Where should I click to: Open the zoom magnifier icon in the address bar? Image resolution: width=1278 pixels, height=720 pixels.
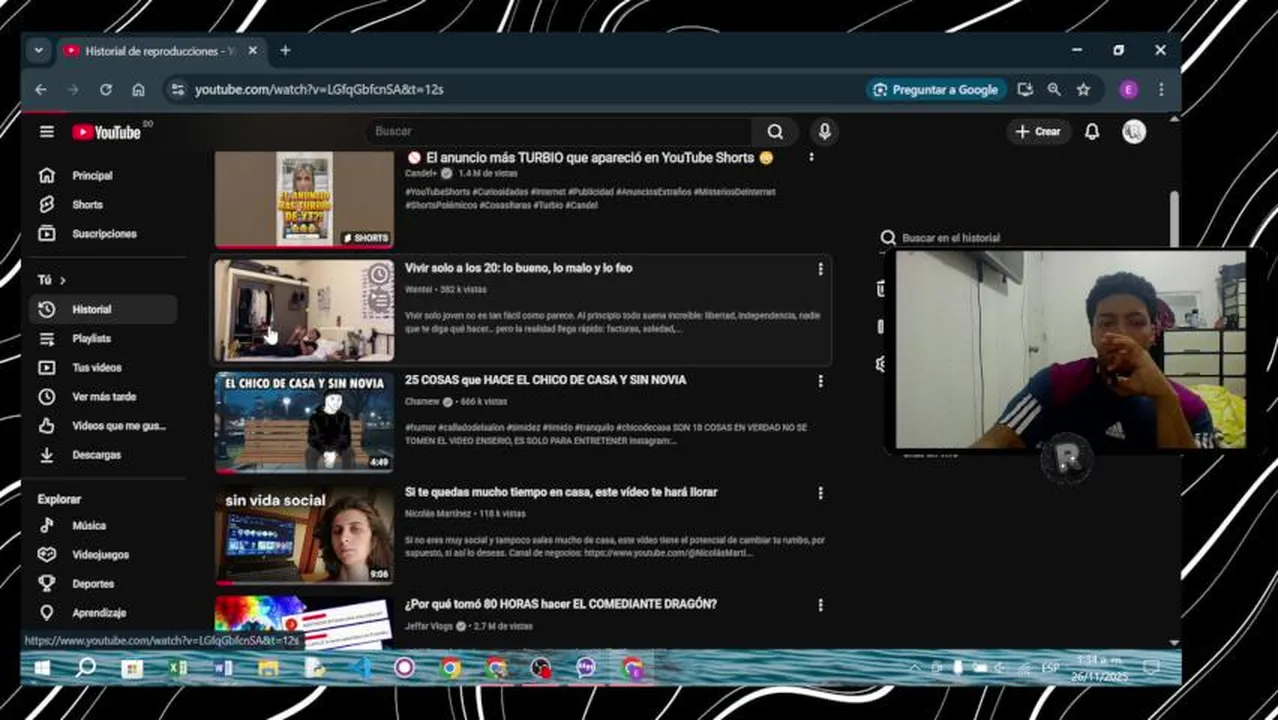pos(1054,89)
